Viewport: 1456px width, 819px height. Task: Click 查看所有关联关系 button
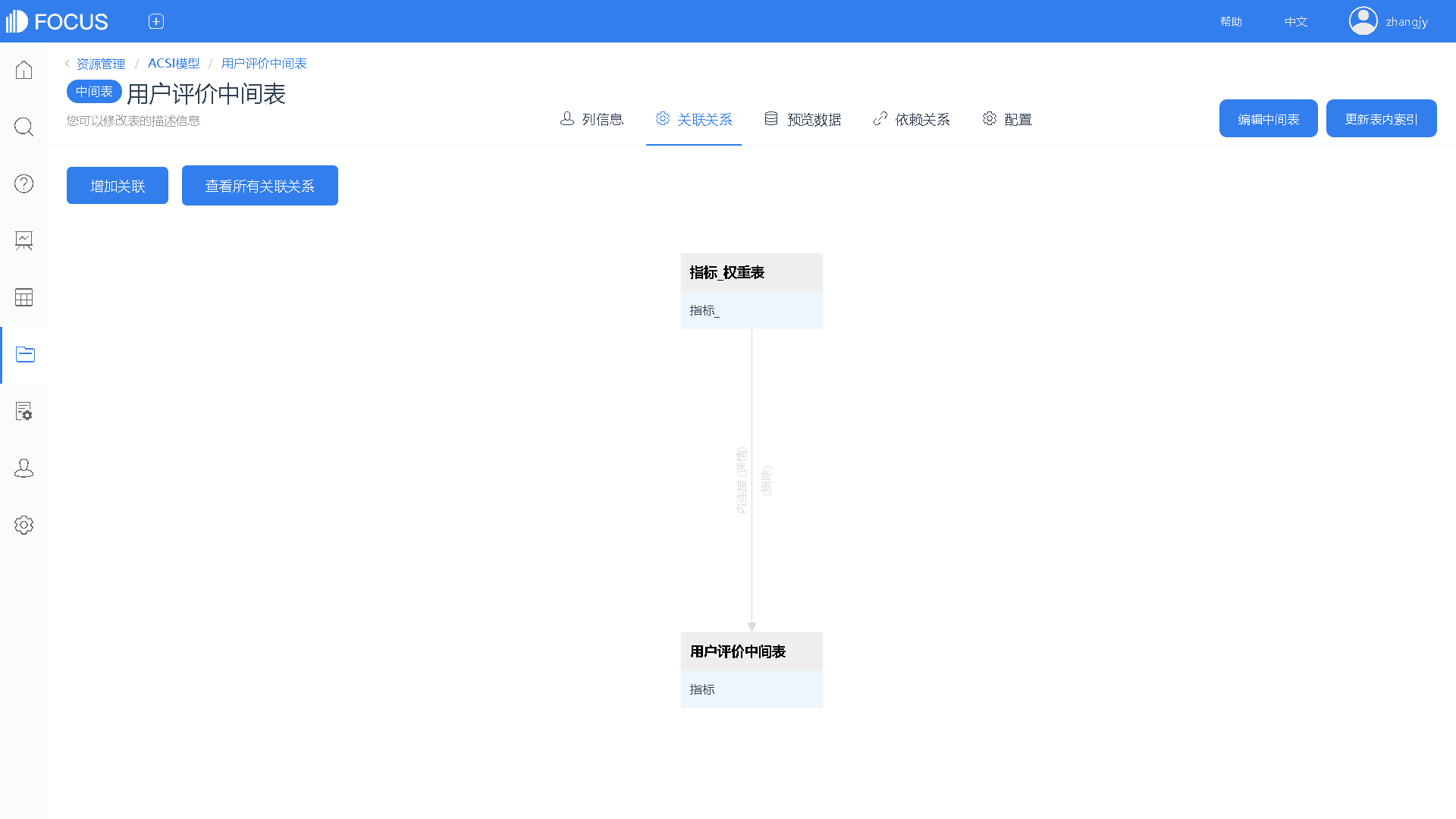(260, 186)
